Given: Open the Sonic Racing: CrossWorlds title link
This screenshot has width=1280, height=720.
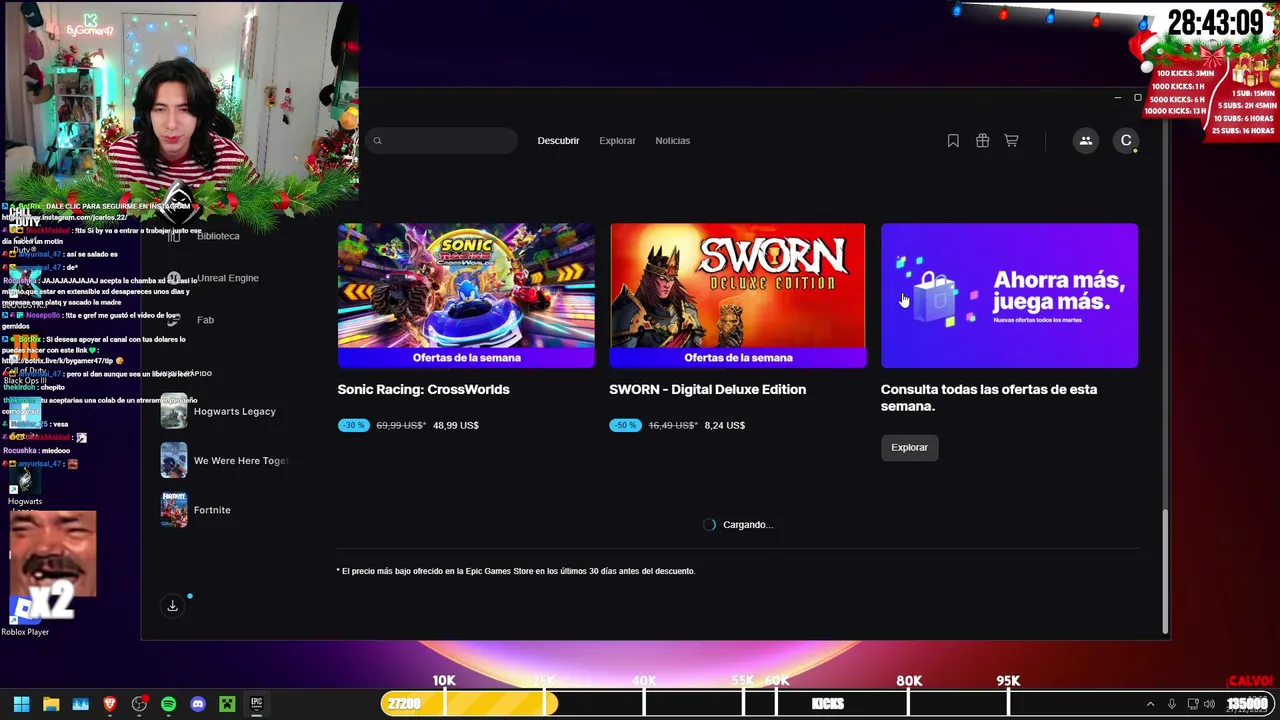Looking at the screenshot, I should (x=423, y=389).
